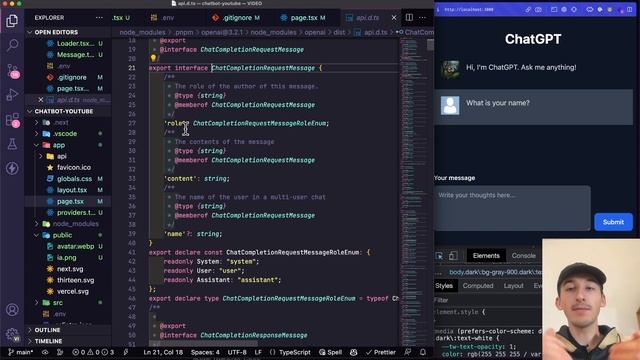
Task: Open editor more actions ellipsis
Action: pos(422,18)
